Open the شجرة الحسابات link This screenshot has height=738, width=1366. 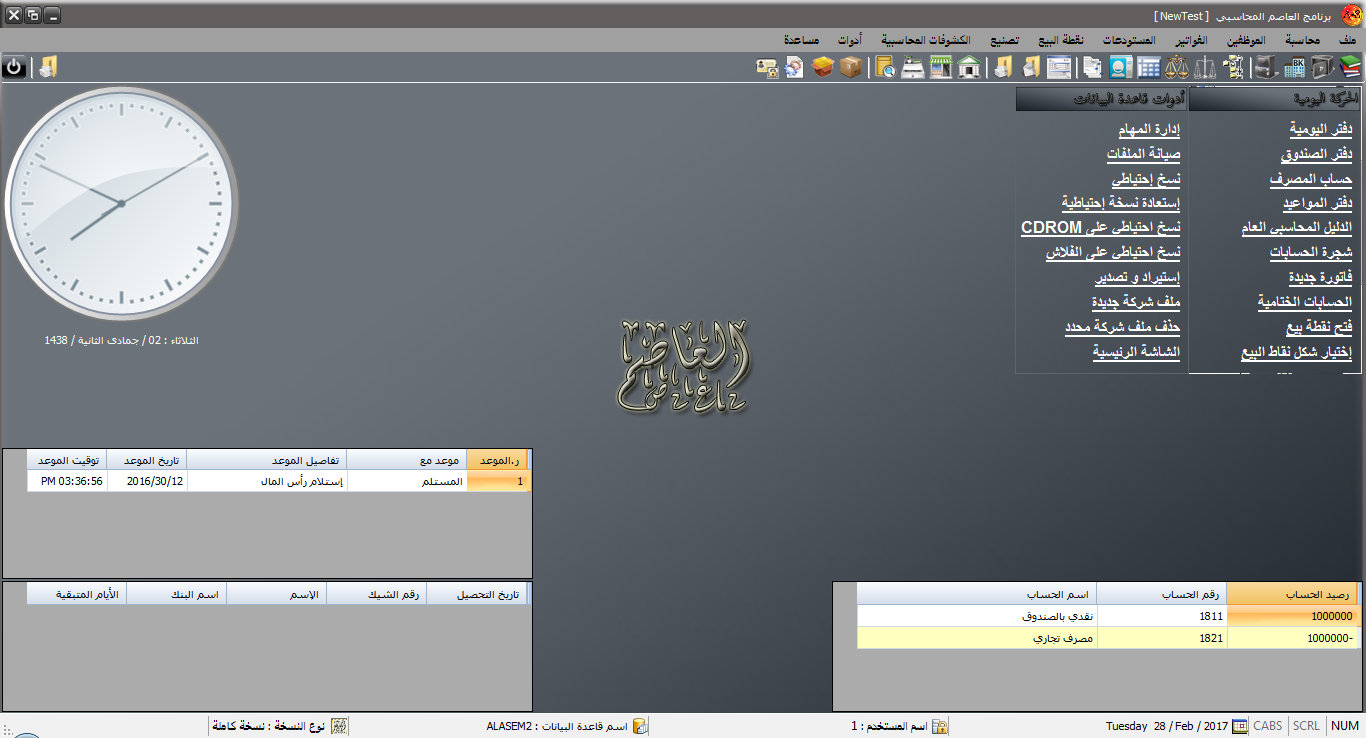tap(1310, 252)
